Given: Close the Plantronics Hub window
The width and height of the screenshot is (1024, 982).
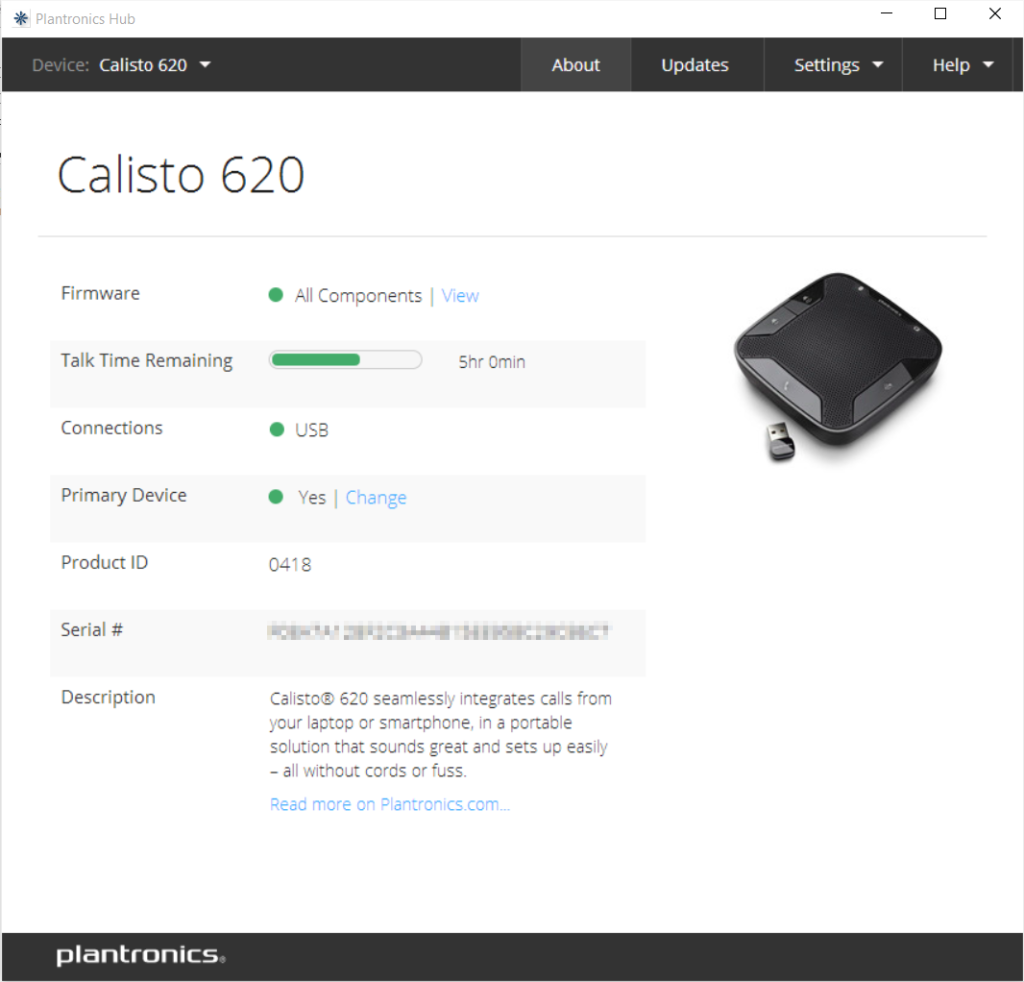Looking at the screenshot, I should 995,14.
